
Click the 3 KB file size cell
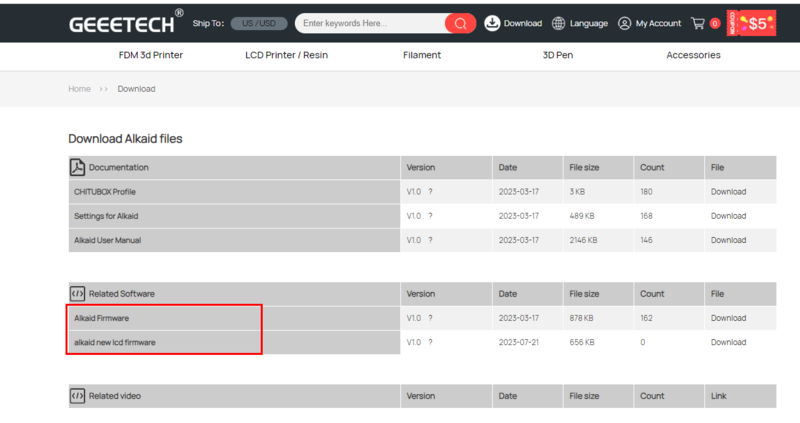(x=577, y=192)
